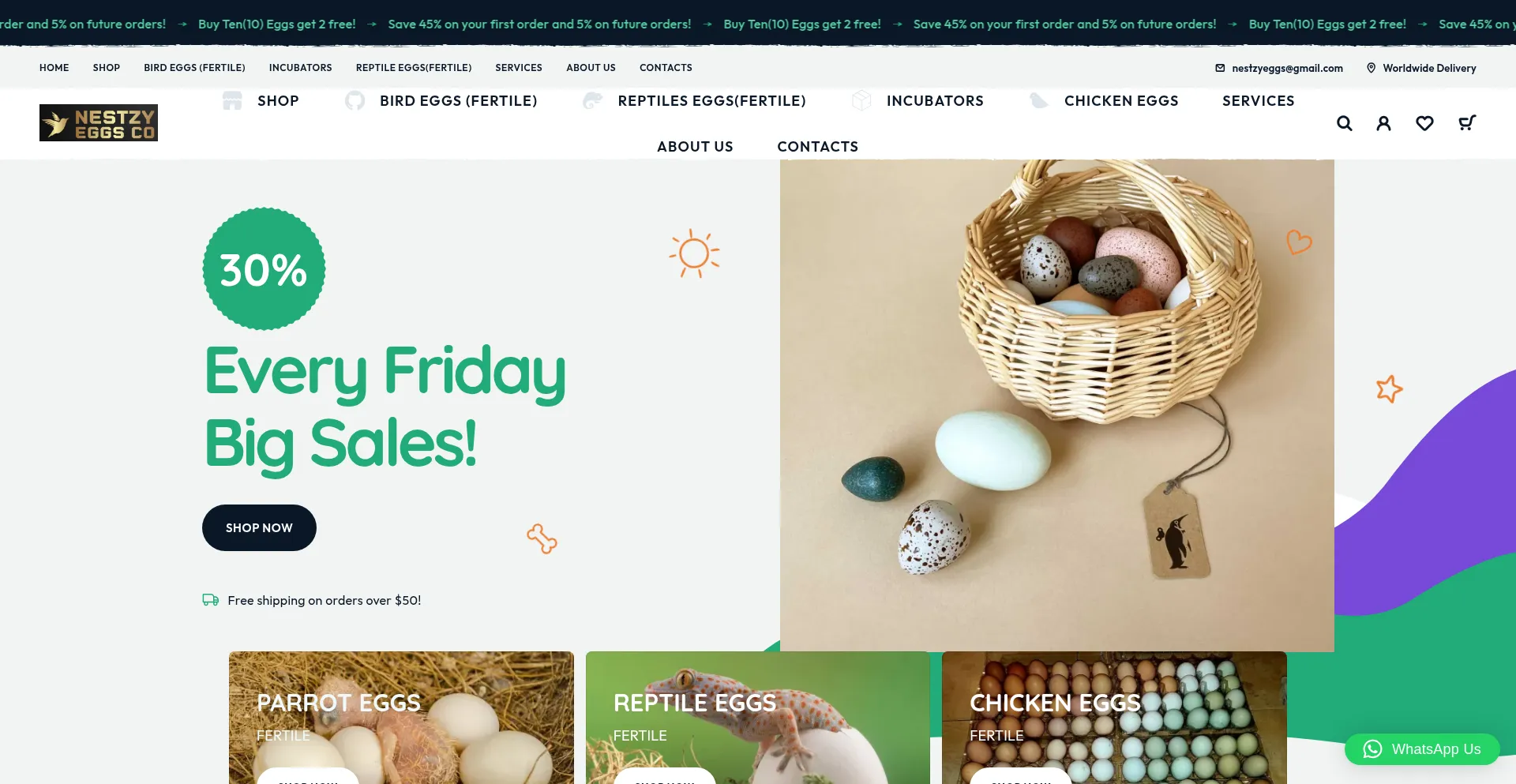View wishlist via heart icon
The image size is (1516, 784).
coord(1424,123)
